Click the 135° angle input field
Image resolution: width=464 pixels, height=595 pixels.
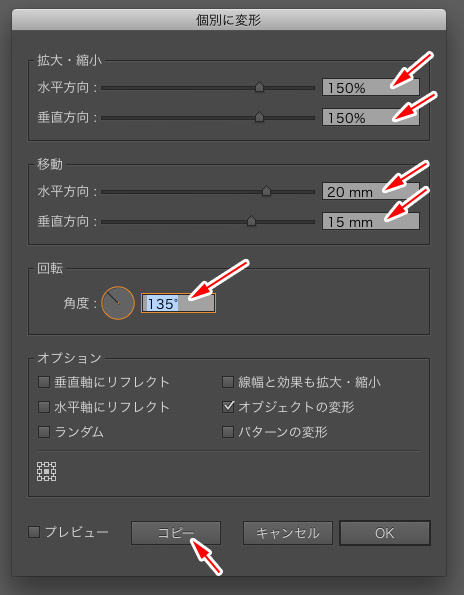point(178,303)
